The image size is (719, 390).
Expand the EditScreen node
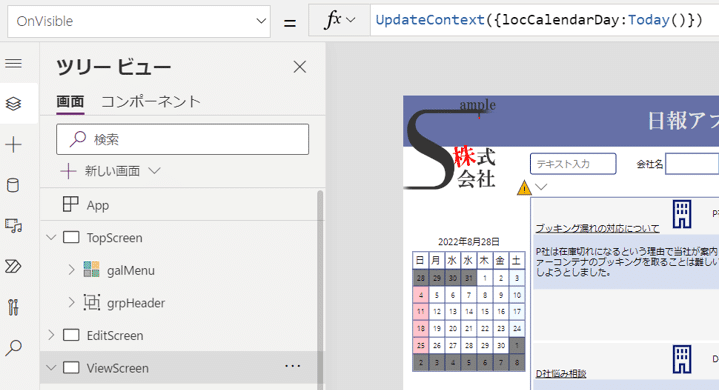coord(51,335)
